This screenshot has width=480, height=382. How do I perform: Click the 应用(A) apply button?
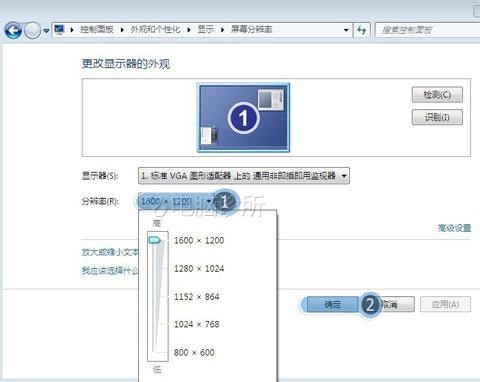pyautogui.click(x=445, y=304)
